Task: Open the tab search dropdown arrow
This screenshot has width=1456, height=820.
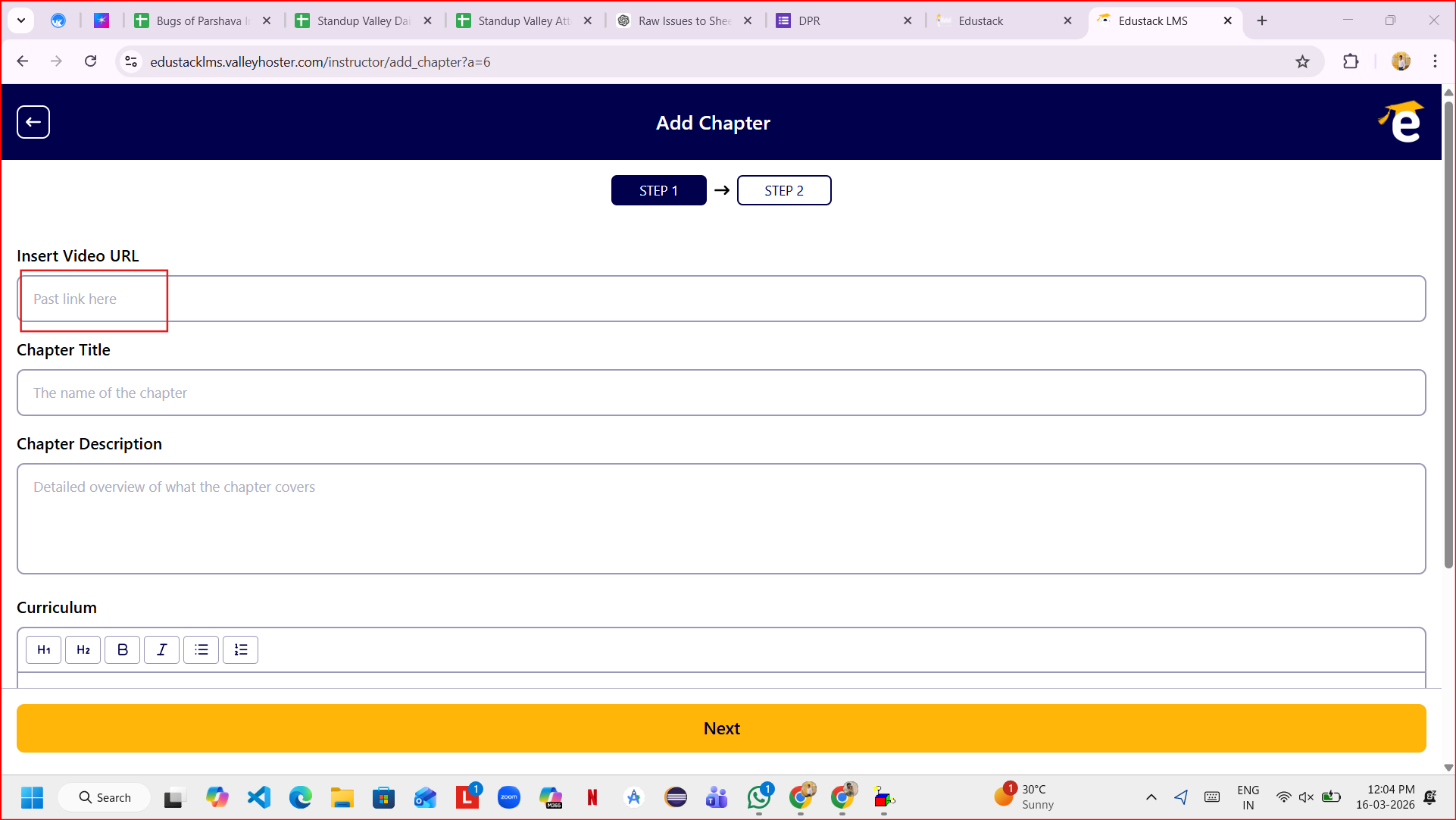Action: pyautogui.click(x=21, y=20)
